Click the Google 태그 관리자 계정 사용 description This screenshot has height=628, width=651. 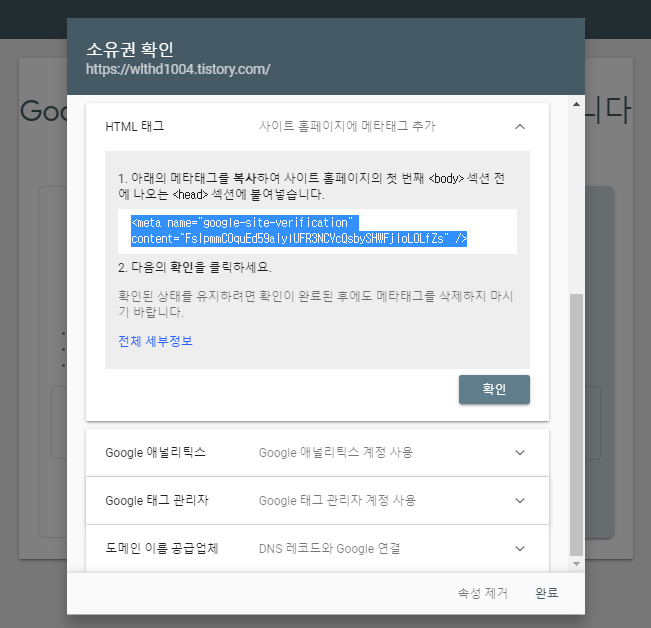(337, 501)
